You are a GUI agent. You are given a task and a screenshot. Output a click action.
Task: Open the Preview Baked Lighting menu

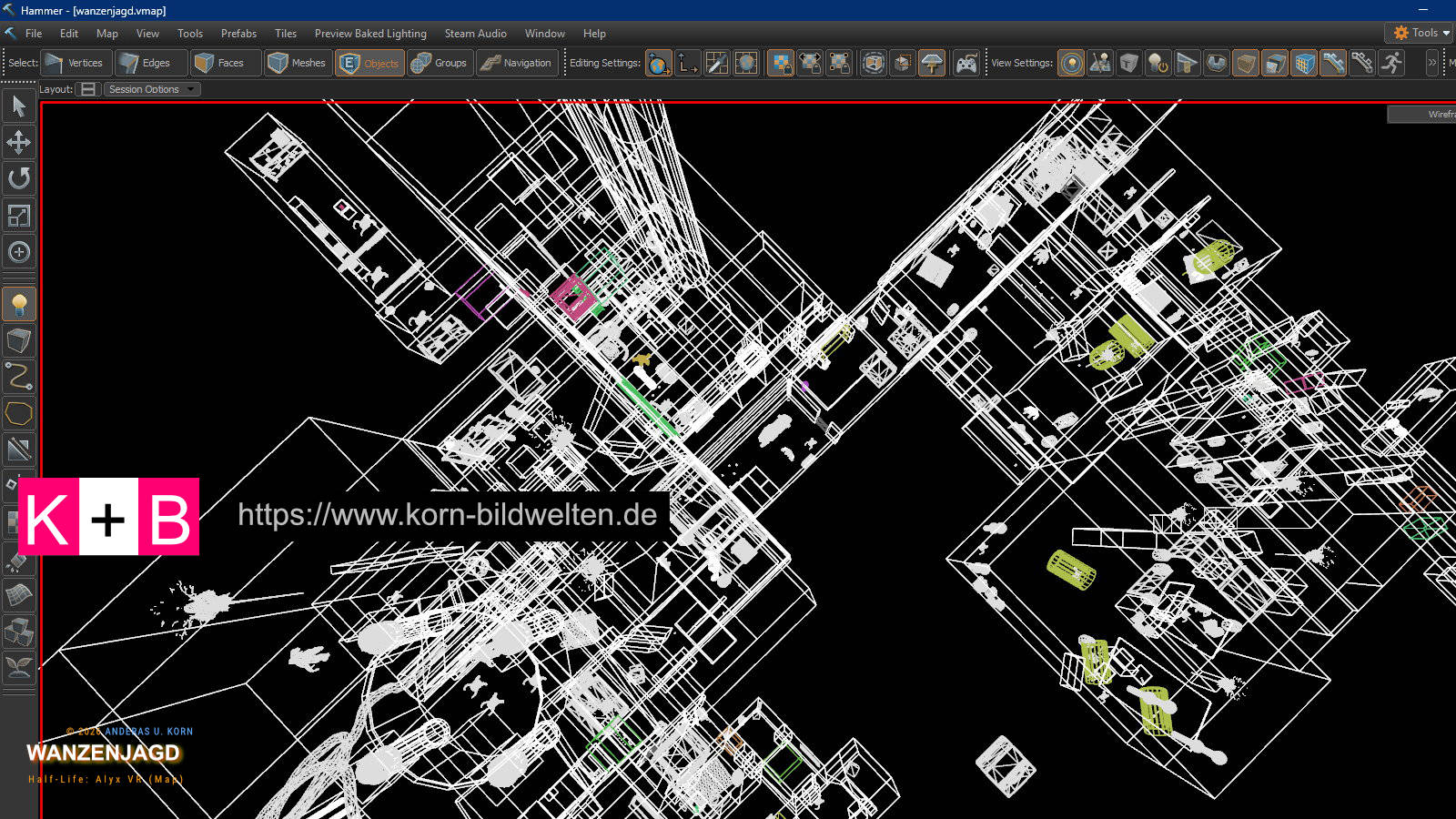[370, 34]
